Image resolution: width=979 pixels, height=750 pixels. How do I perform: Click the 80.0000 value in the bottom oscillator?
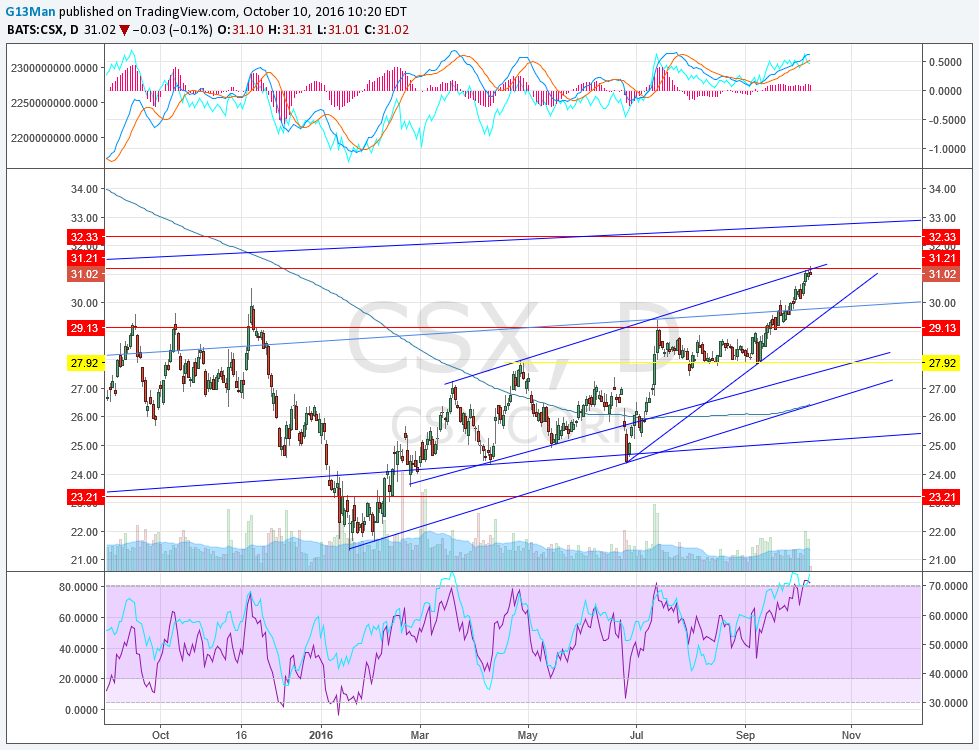click(x=79, y=587)
